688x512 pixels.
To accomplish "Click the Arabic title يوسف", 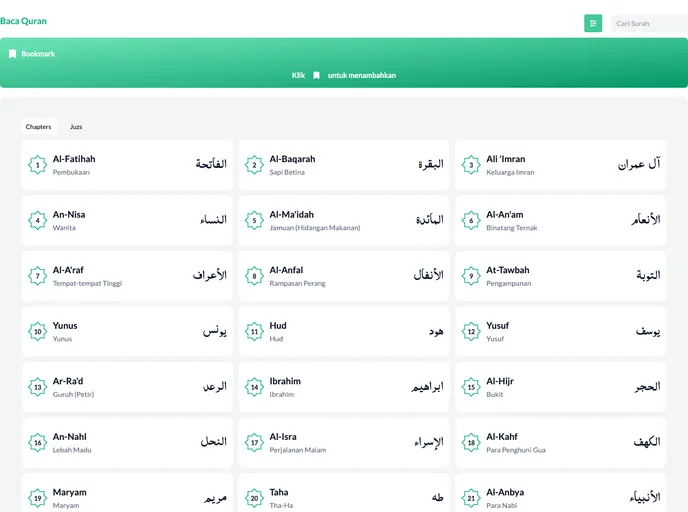I will click(x=648, y=331).
